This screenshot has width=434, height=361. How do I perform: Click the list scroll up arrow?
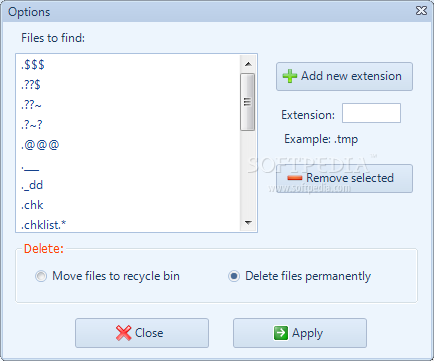(x=248, y=64)
